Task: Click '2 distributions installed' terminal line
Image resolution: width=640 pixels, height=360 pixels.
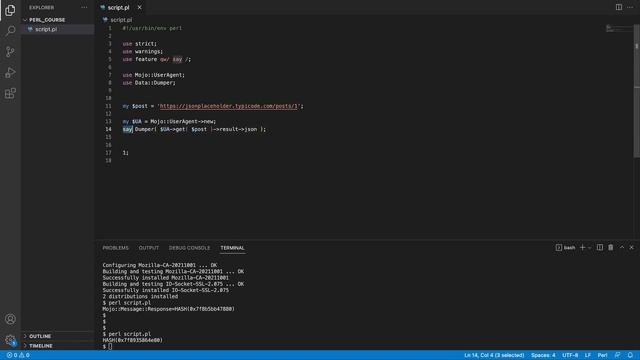Action: point(140,296)
